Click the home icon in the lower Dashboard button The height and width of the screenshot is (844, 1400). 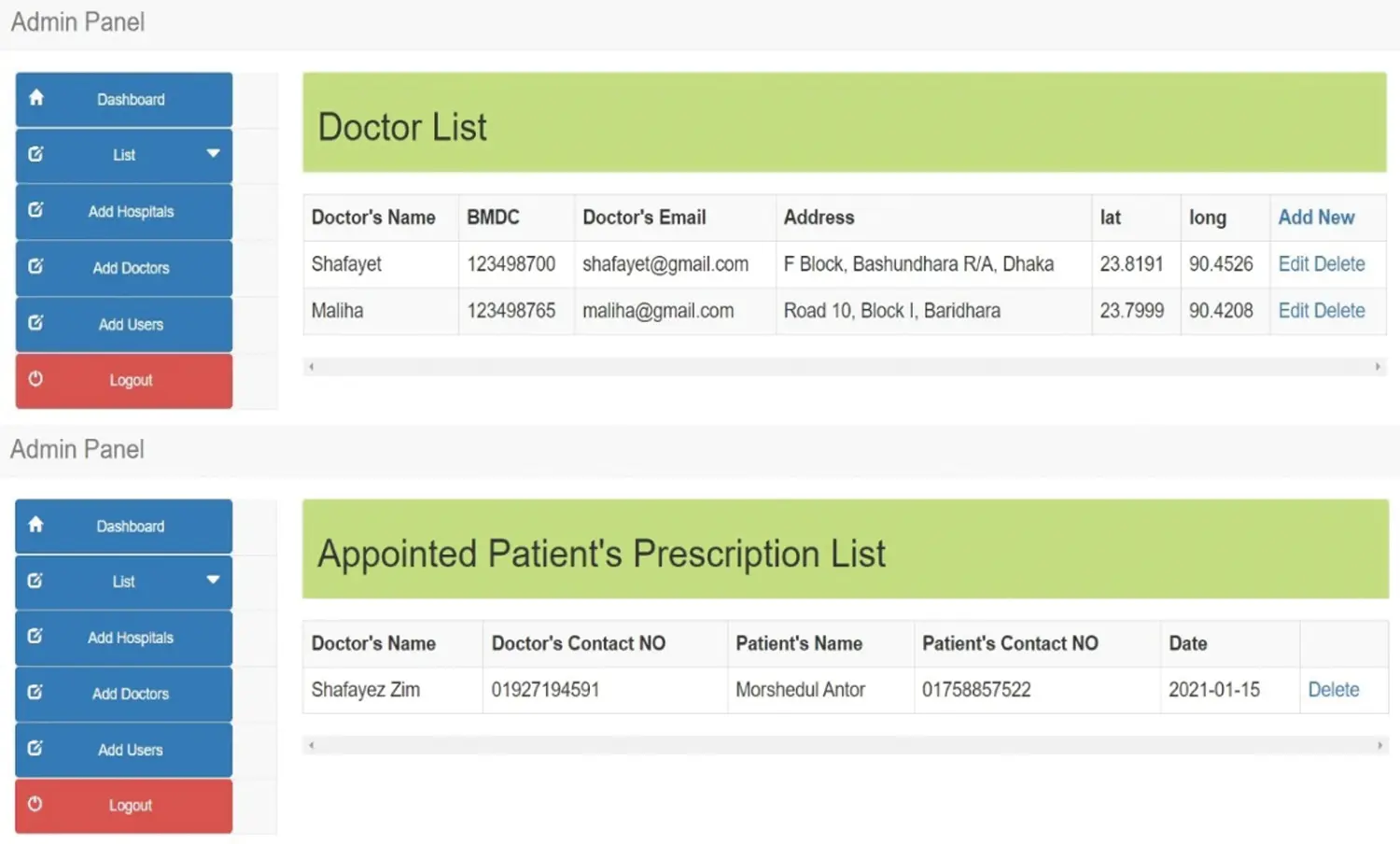click(35, 524)
